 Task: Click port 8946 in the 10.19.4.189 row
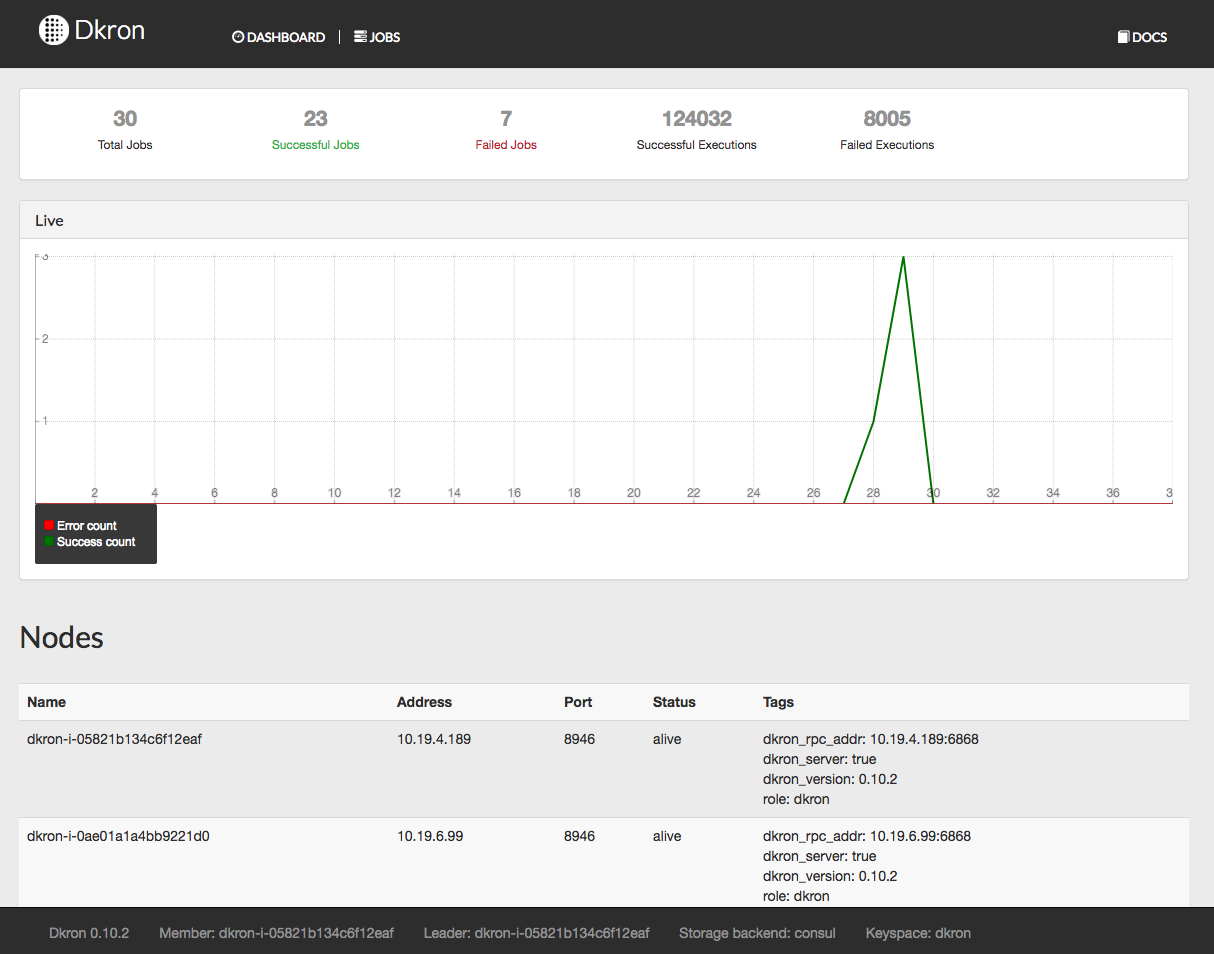pyautogui.click(x=579, y=739)
